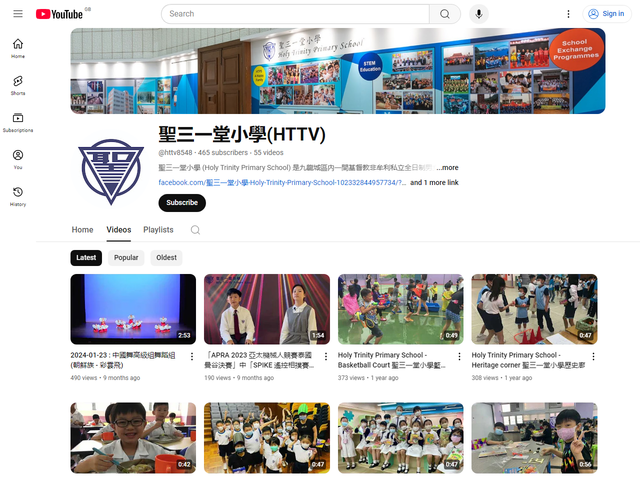
Task: Open the three-dot settings menu
Action: 569,14
